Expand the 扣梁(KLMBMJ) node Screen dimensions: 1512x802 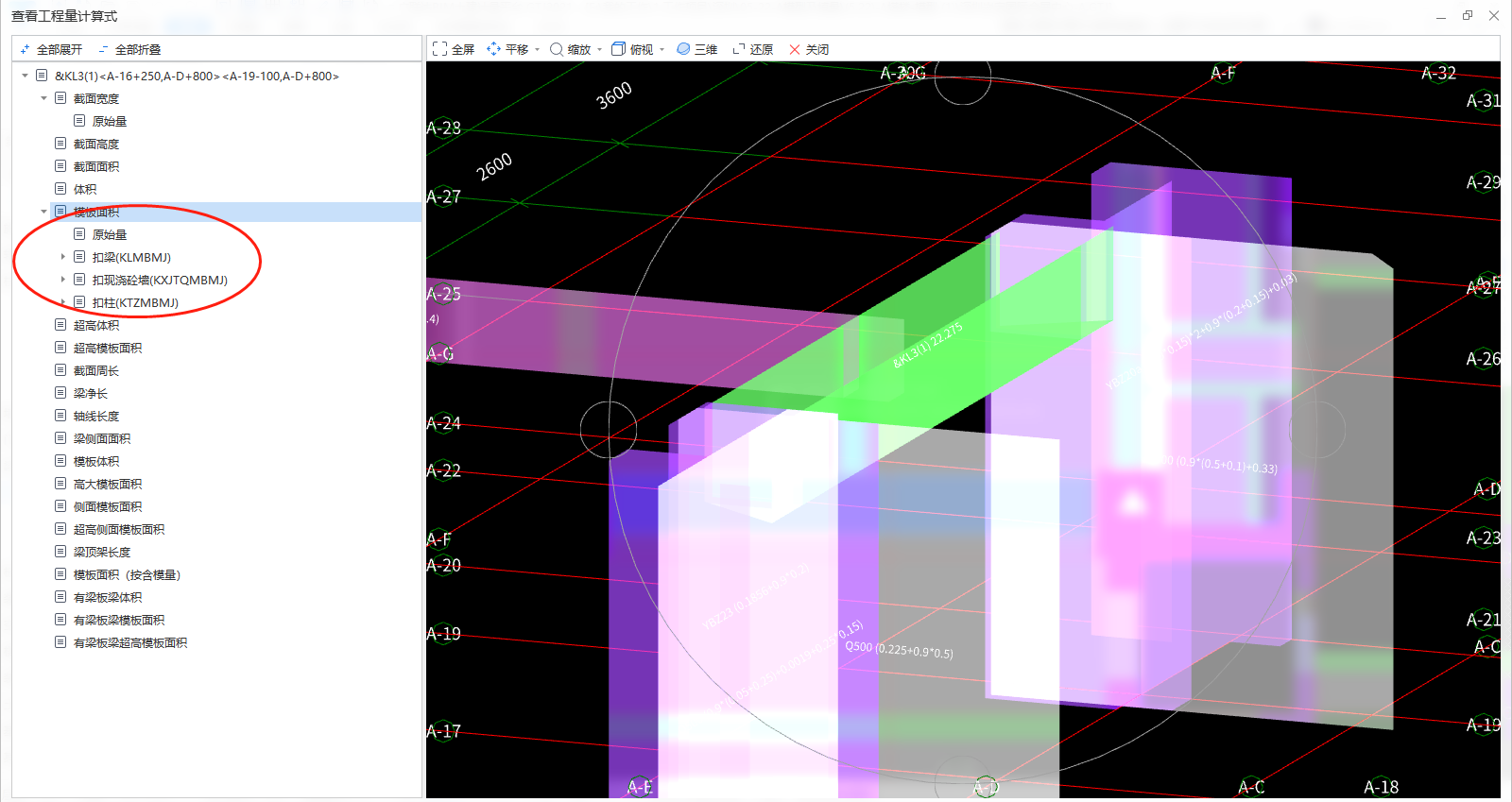pyautogui.click(x=62, y=257)
